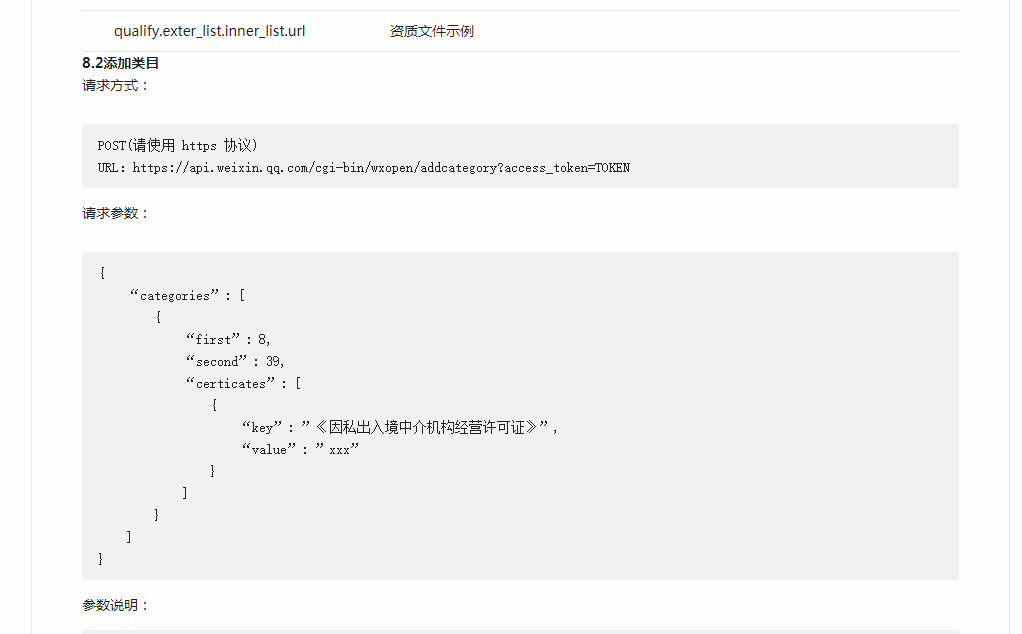Click the "categories" key in the JSON

[174, 296]
